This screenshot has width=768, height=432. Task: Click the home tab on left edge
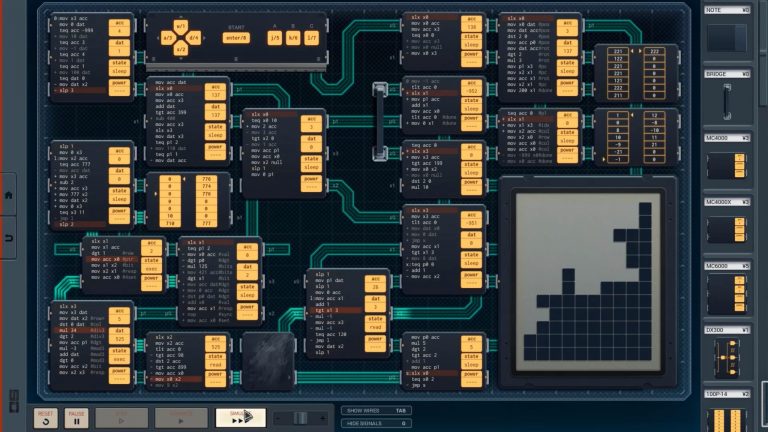8,195
